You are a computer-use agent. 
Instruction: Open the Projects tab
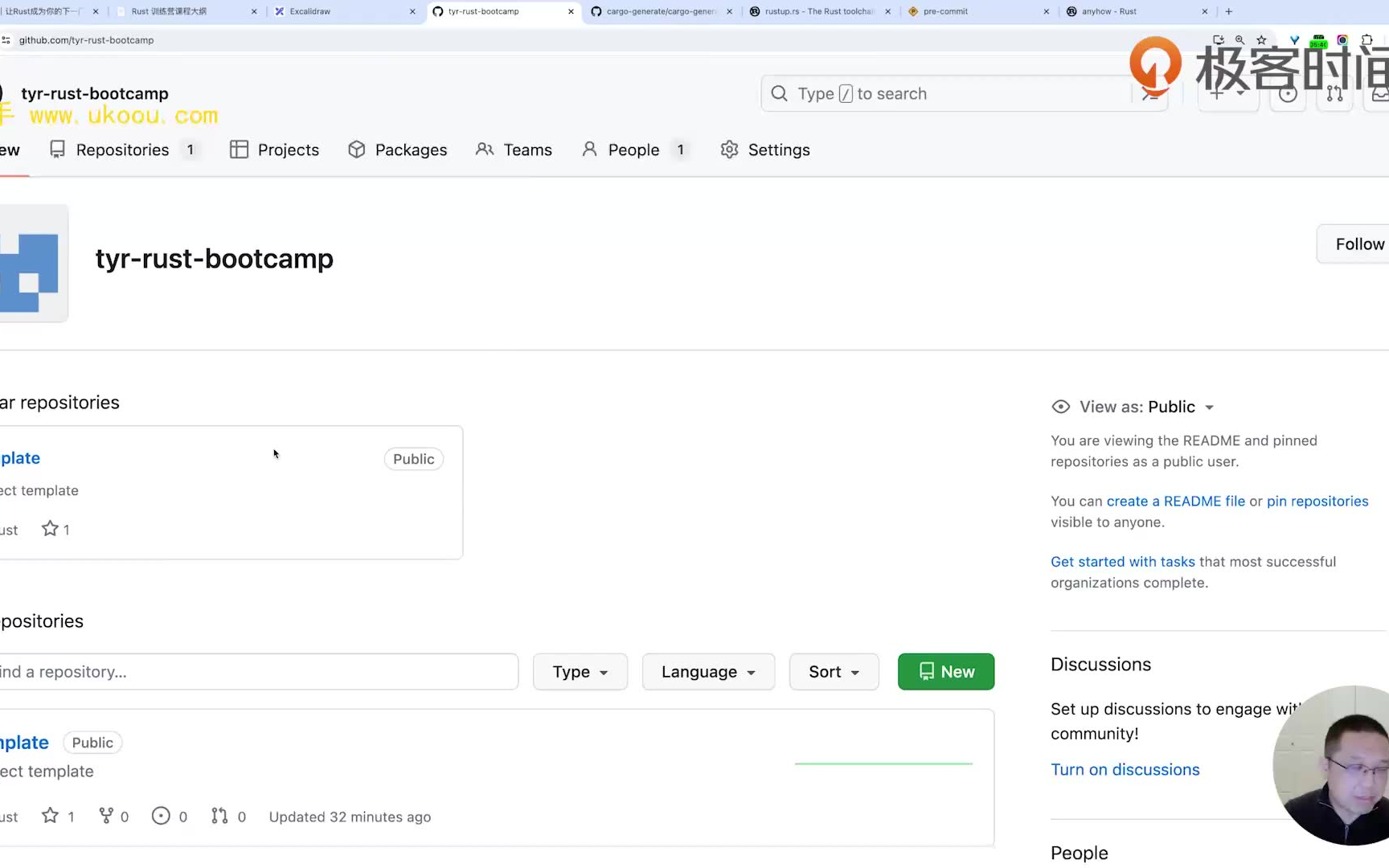(x=274, y=149)
